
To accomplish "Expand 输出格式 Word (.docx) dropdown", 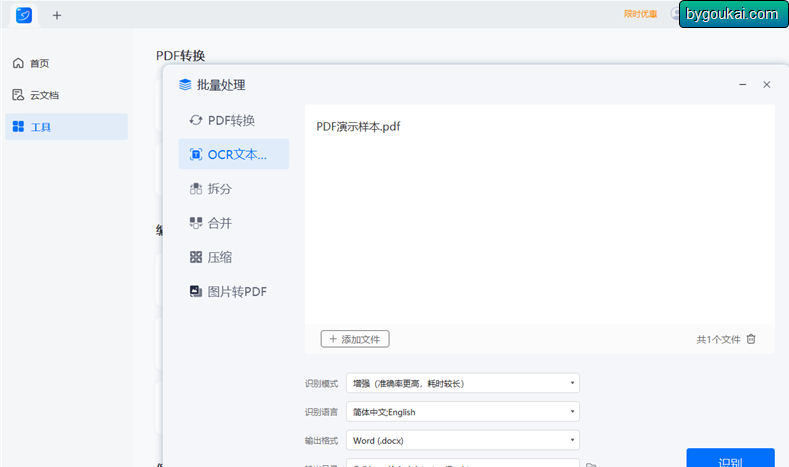I will (462, 440).
